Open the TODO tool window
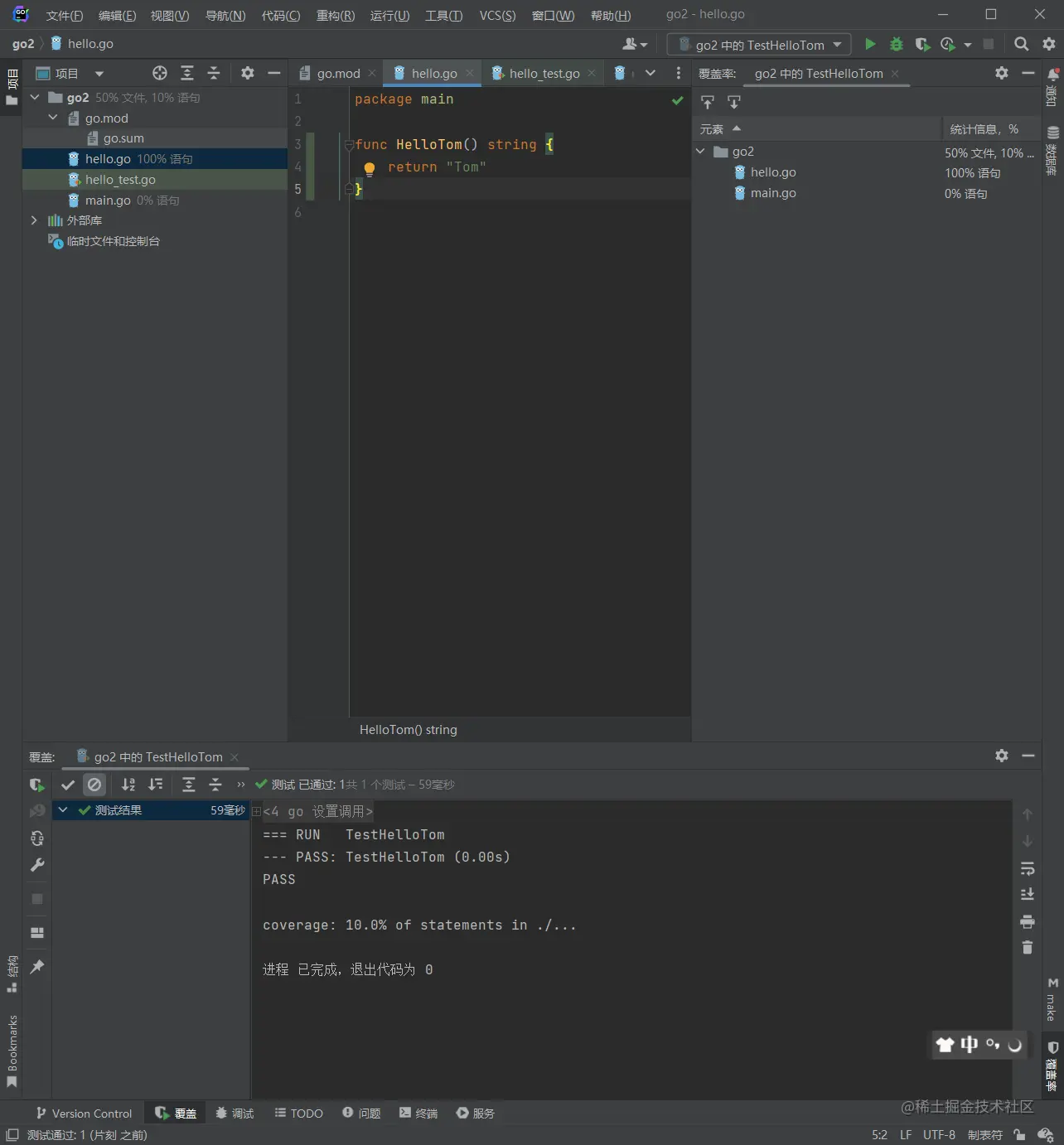1064x1145 pixels. [299, 1114]
